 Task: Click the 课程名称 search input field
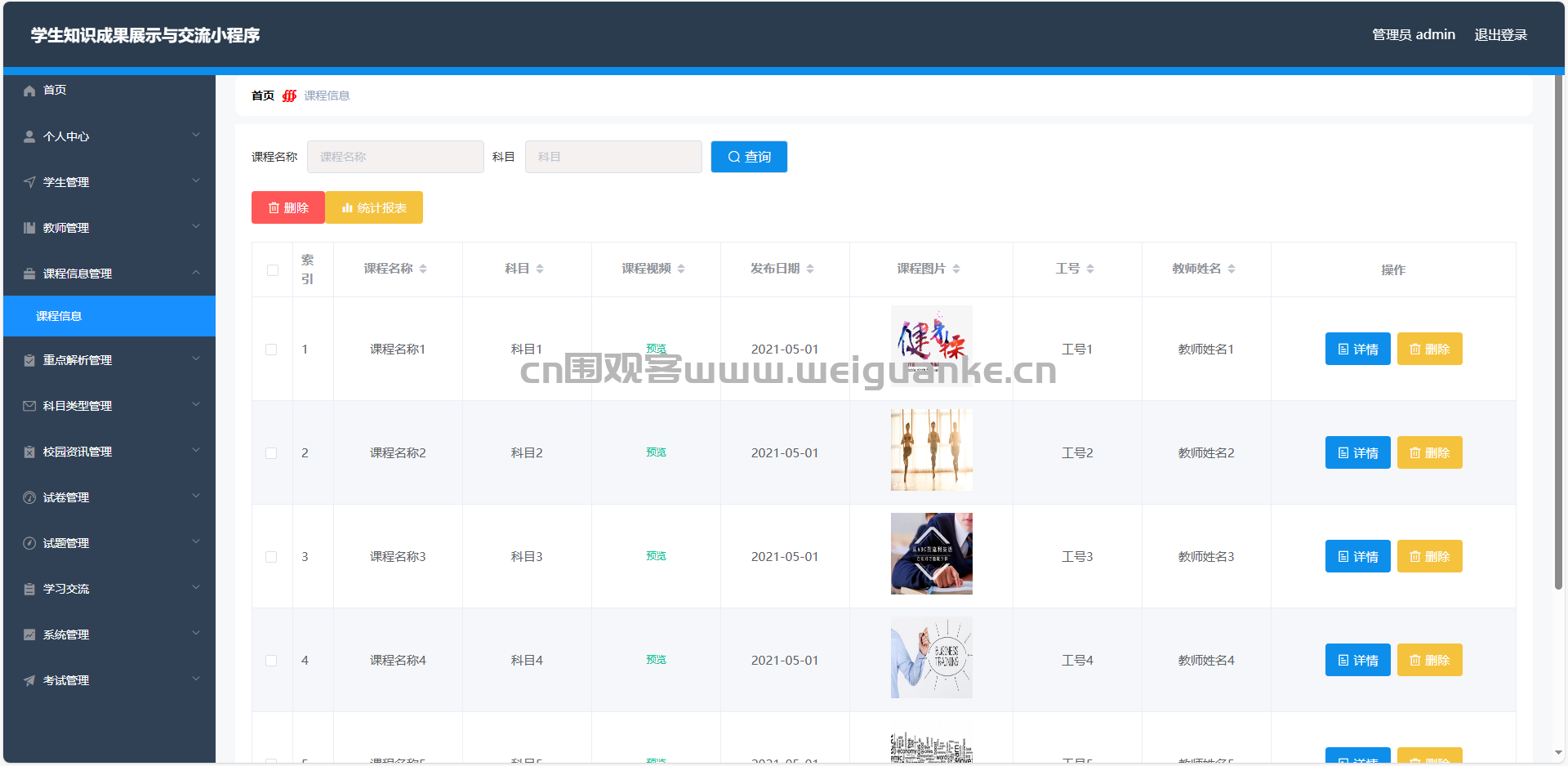tap(395, 157)
